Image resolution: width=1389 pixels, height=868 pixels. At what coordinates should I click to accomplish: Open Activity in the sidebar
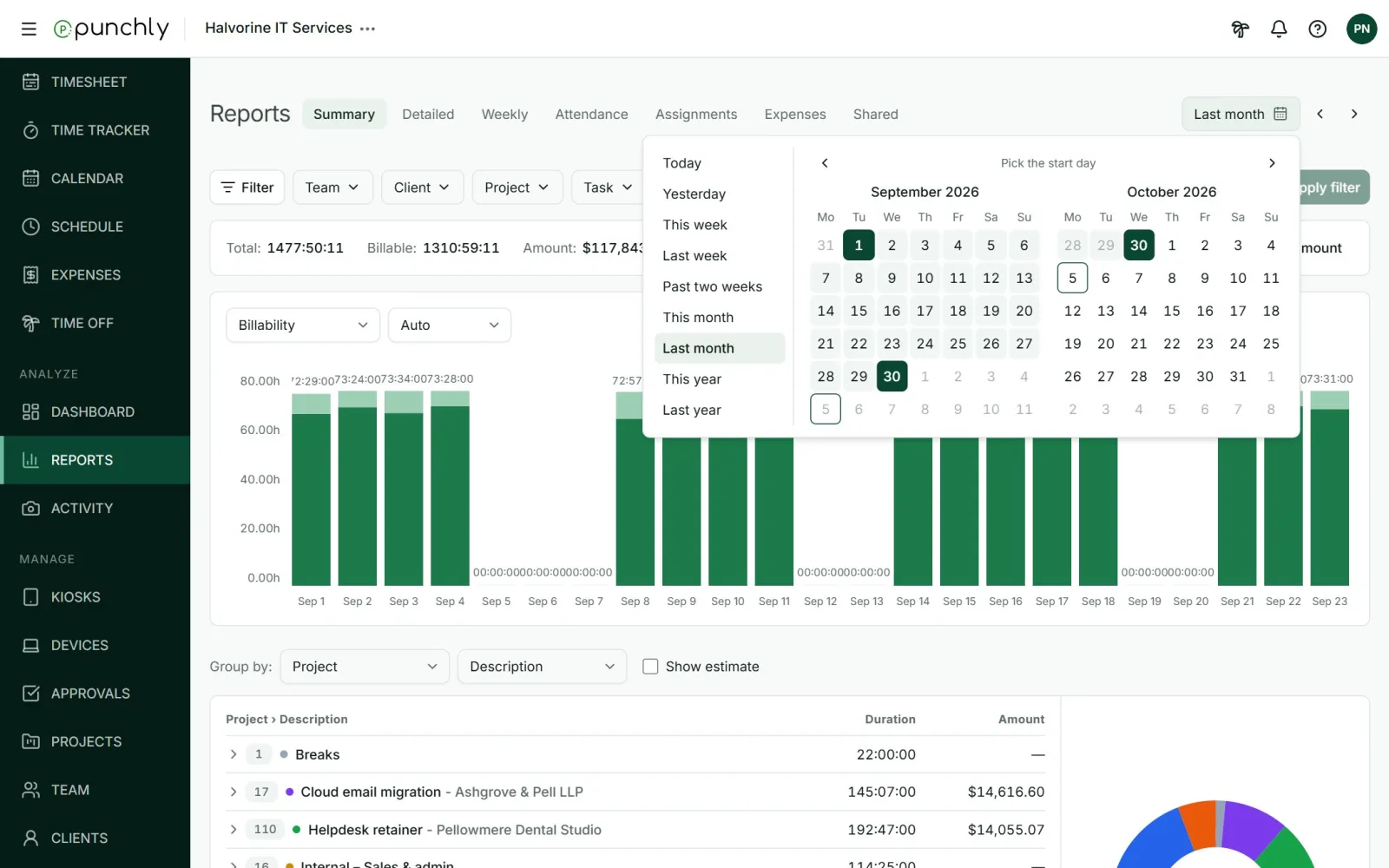[95, 508]
